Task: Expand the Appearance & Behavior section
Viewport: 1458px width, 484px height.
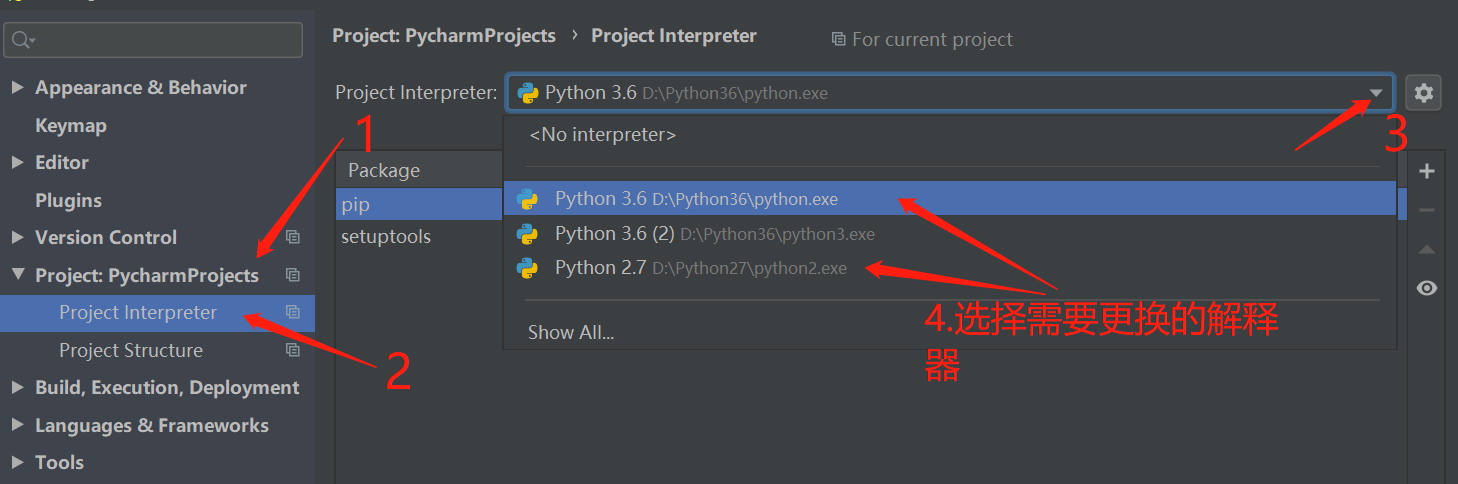Action: 17,88
